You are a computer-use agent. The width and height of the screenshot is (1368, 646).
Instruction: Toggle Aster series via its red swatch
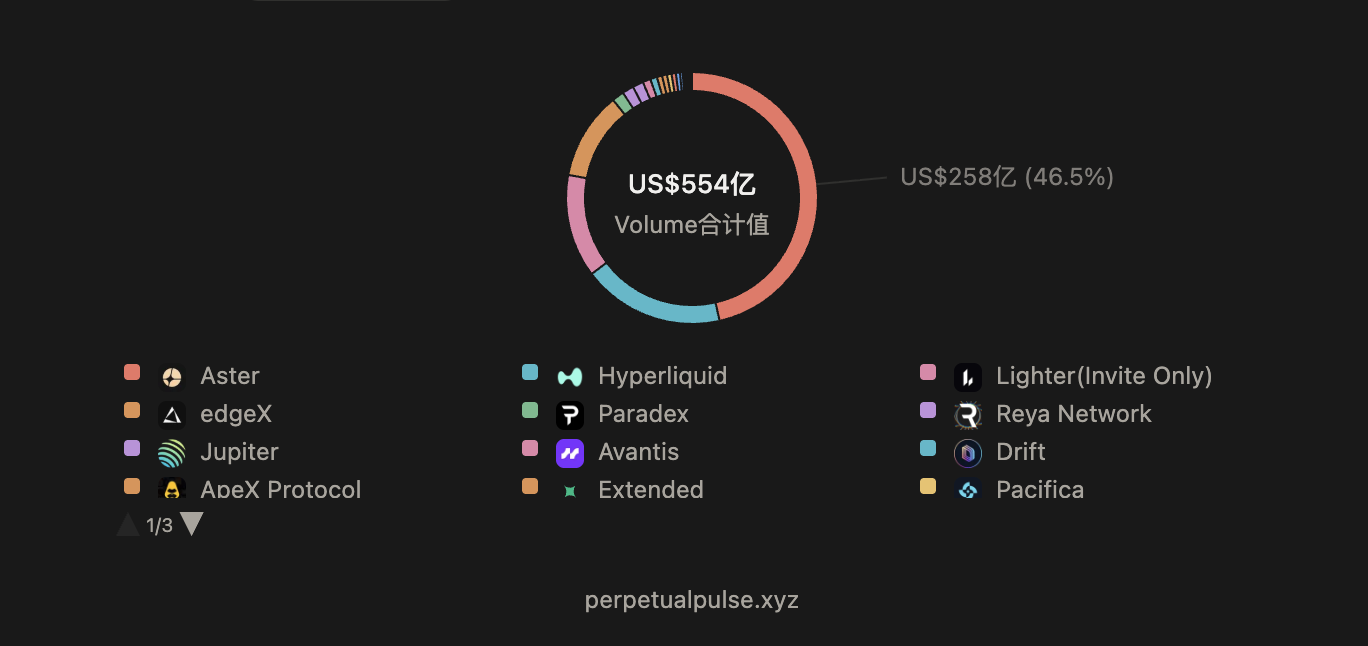[132, 373]
